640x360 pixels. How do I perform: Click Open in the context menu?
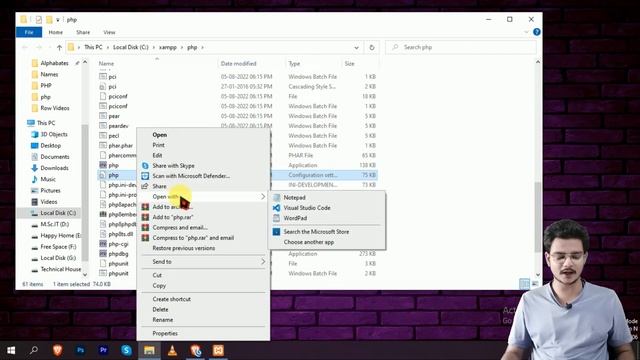tap(160, 135)
